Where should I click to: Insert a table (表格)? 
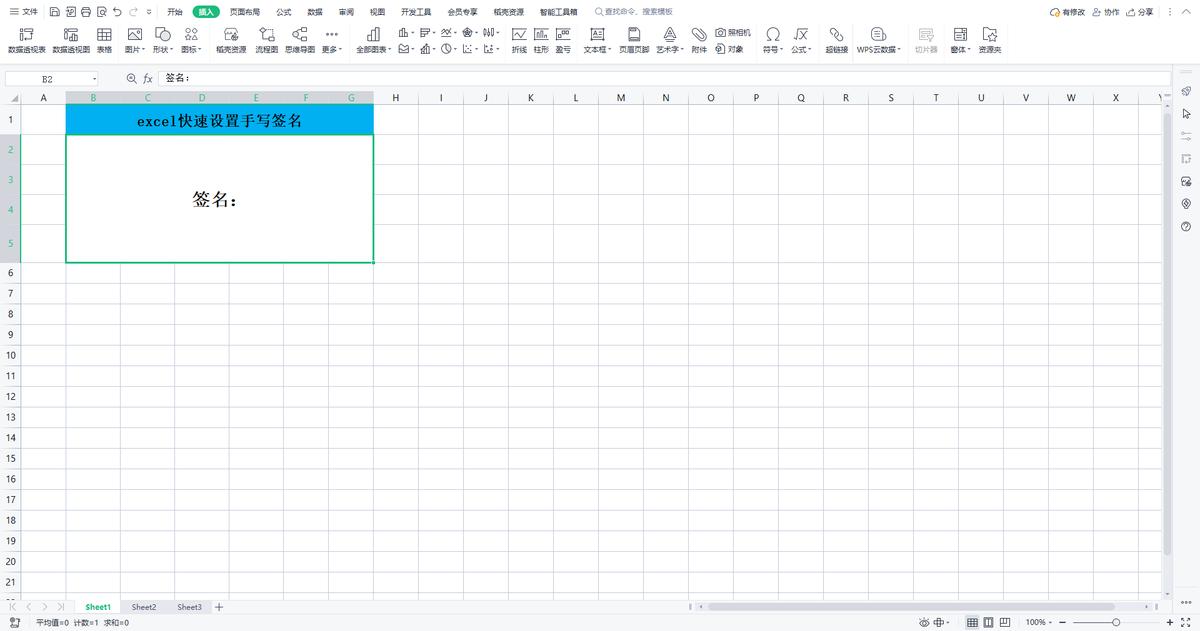point(104,40)
